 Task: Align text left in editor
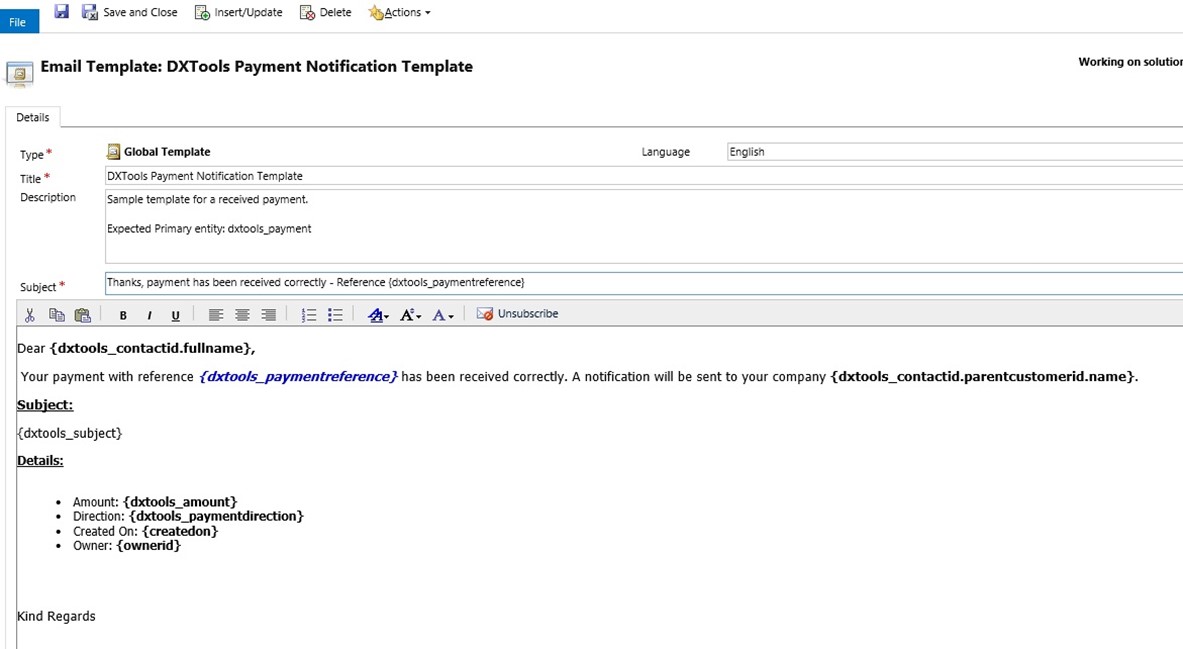[215, 315]
